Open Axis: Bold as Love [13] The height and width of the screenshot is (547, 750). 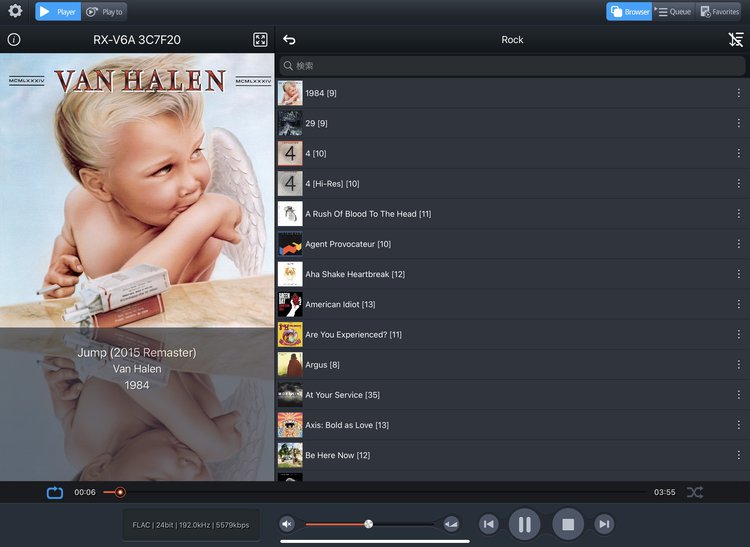tap(512, 425)
